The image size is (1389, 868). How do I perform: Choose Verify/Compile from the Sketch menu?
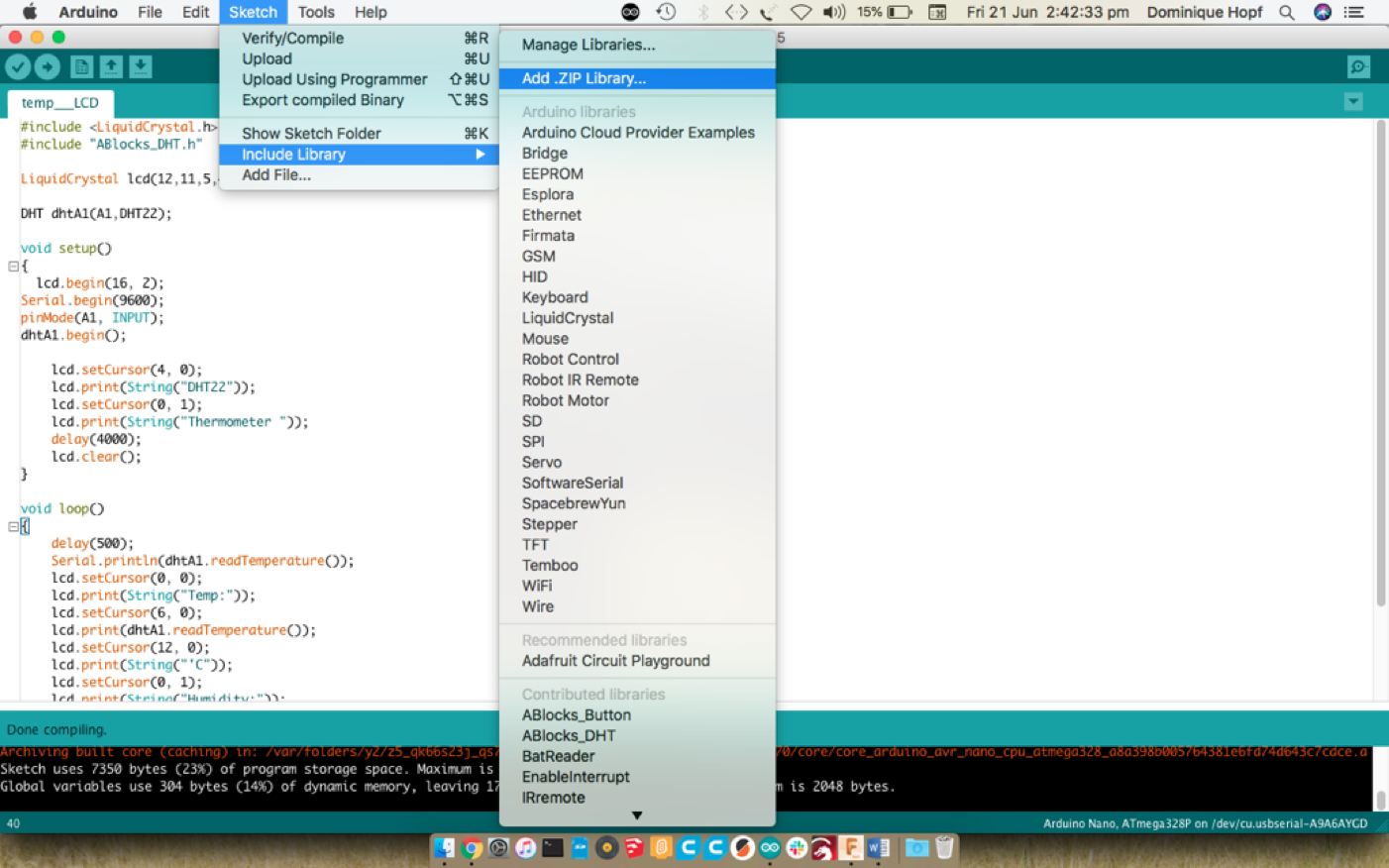click(x=359, y=38)
